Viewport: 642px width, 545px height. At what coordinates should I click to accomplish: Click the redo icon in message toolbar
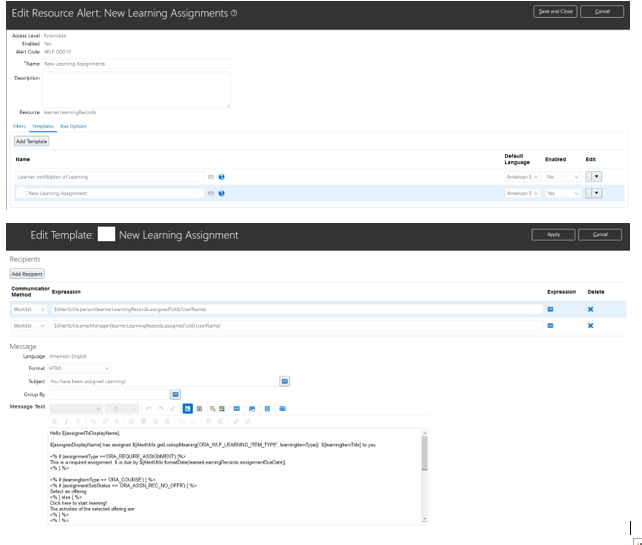pyautogui.click(x=161, y=409)
